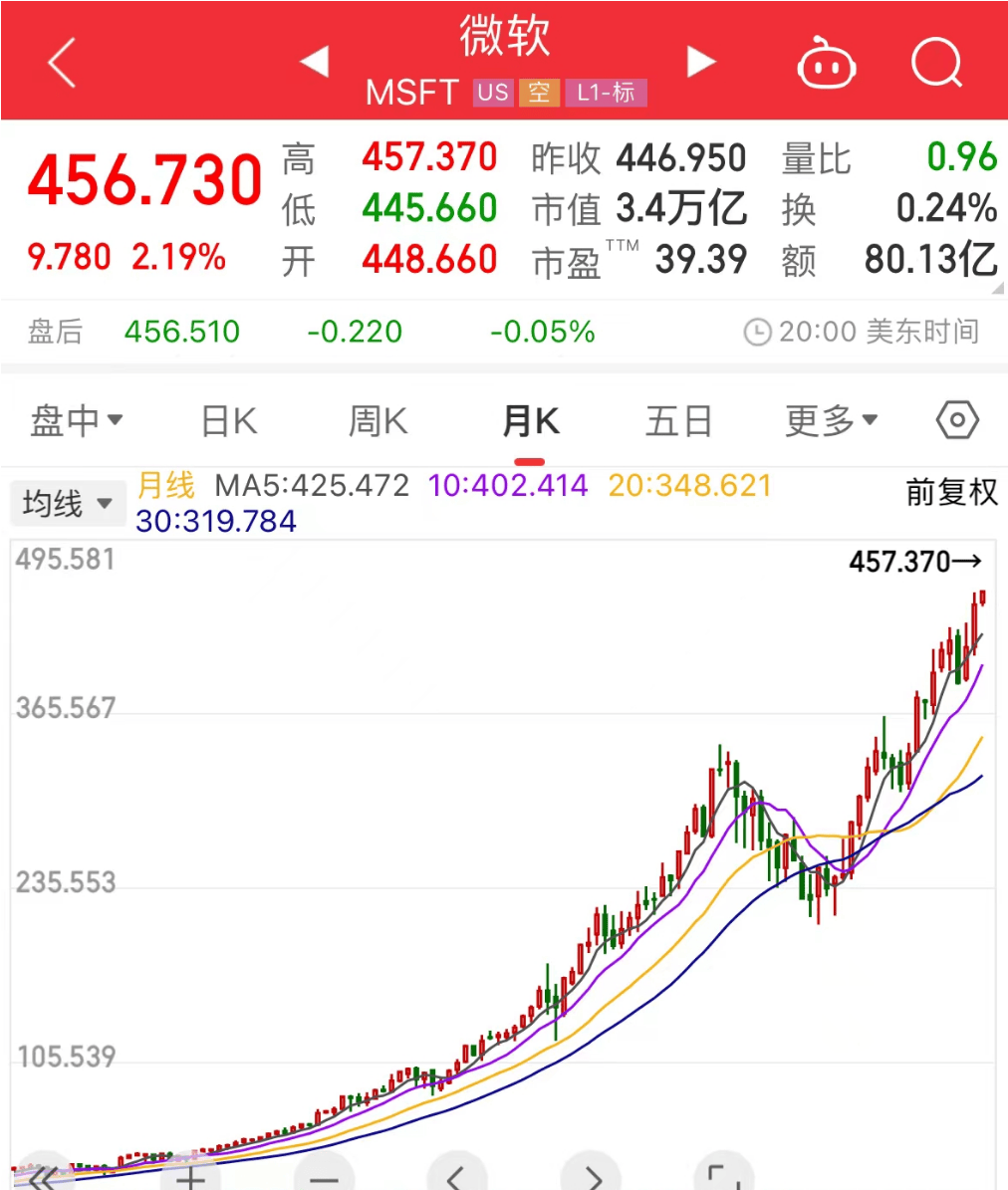The width and height of the screenshot is (1008, 1190).
Task: Open the robot assistant icon
Action: (x=827, y=62)
